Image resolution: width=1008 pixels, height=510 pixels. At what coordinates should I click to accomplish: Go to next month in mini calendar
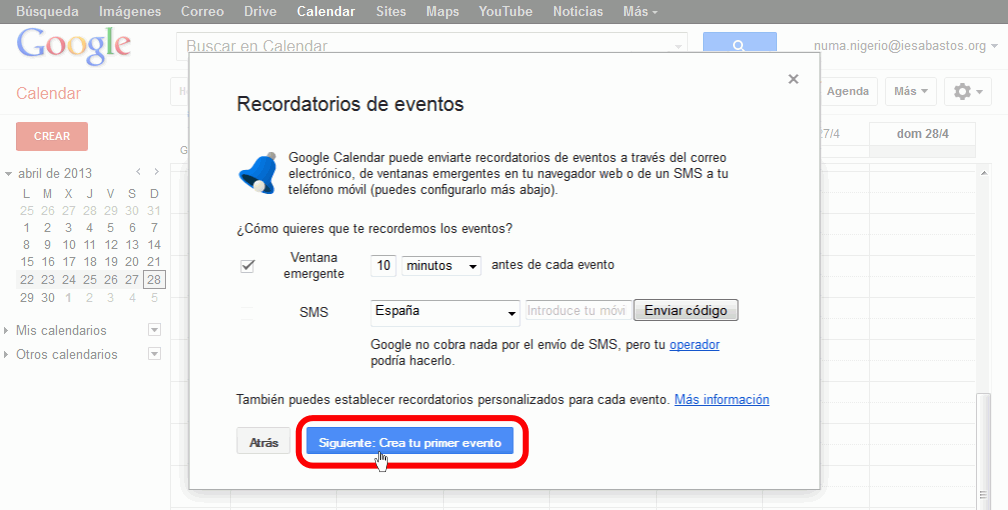[x=156, y=172]
